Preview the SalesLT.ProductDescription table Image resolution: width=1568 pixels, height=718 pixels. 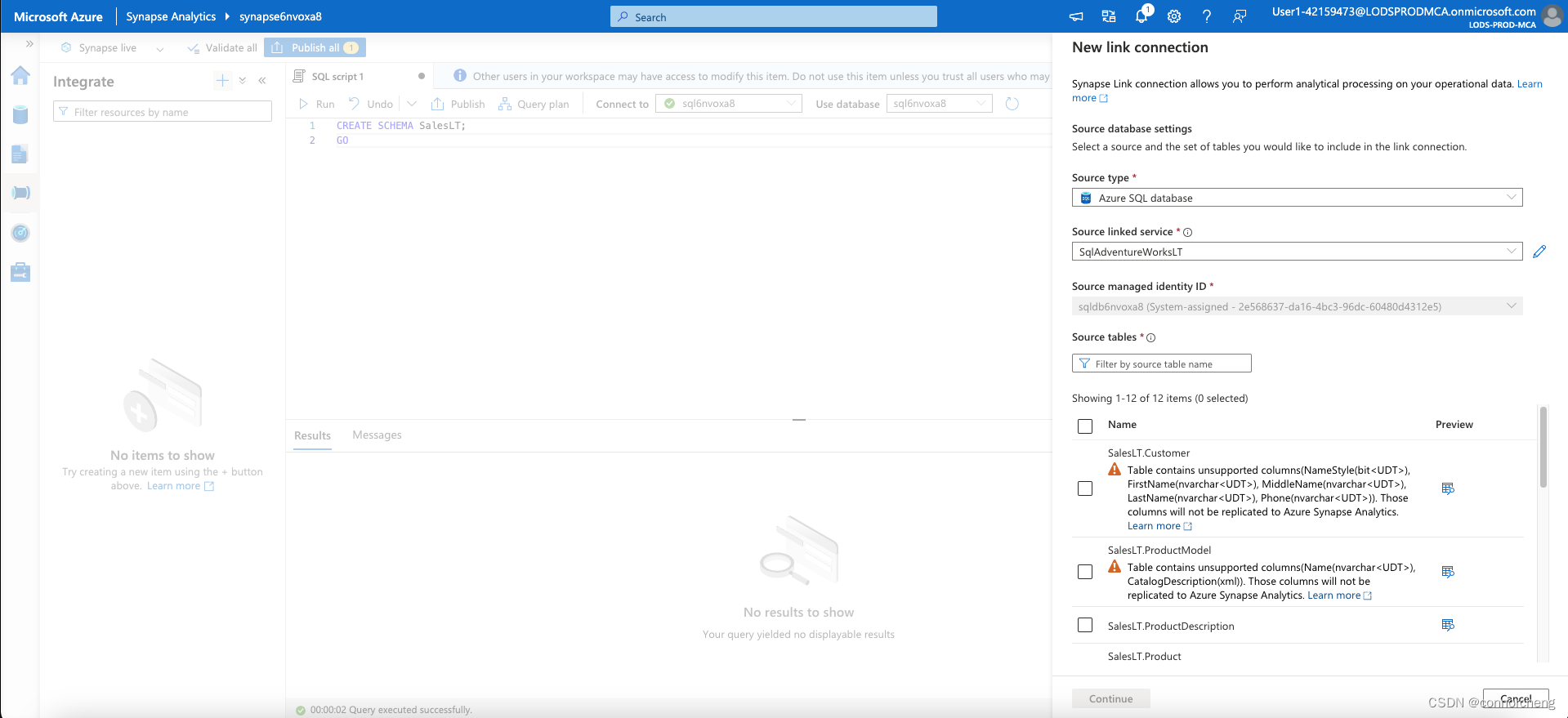[x=1448, y=625]
